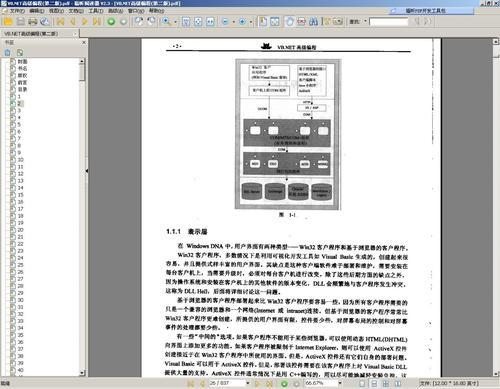Click the email/globe icon after Print
The width and height of the screenshot is (500, 389).
pos(44,22)
